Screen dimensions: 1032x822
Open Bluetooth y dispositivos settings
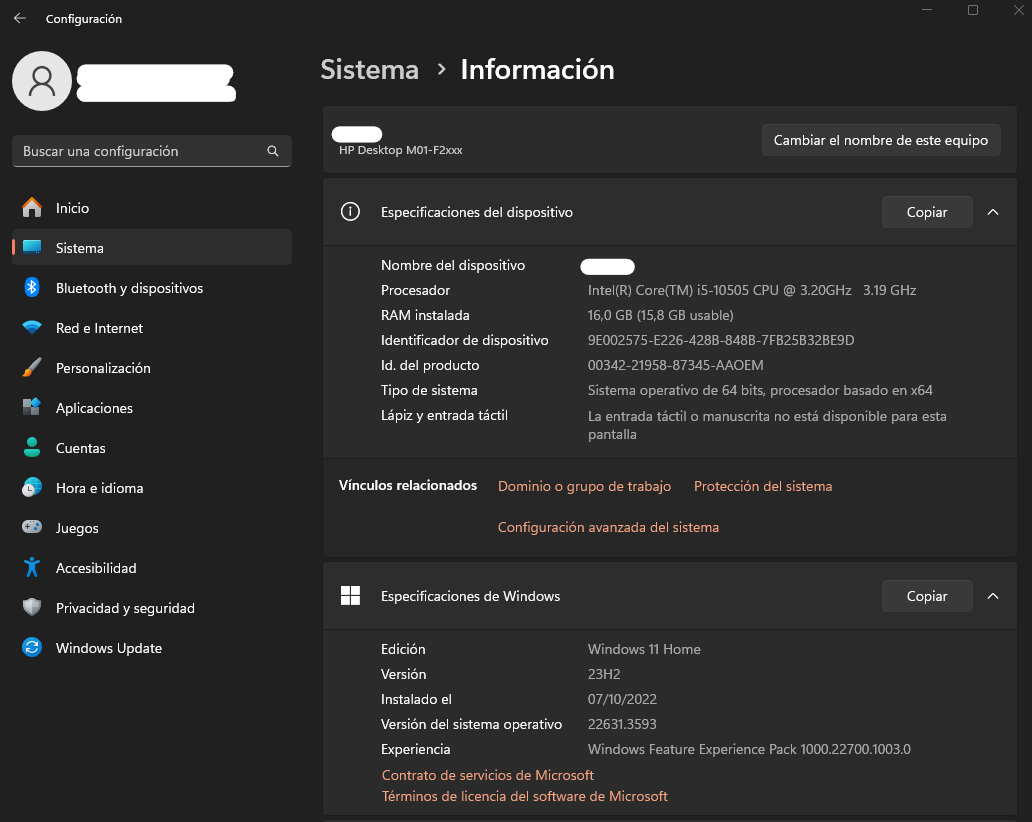point(152,288)
